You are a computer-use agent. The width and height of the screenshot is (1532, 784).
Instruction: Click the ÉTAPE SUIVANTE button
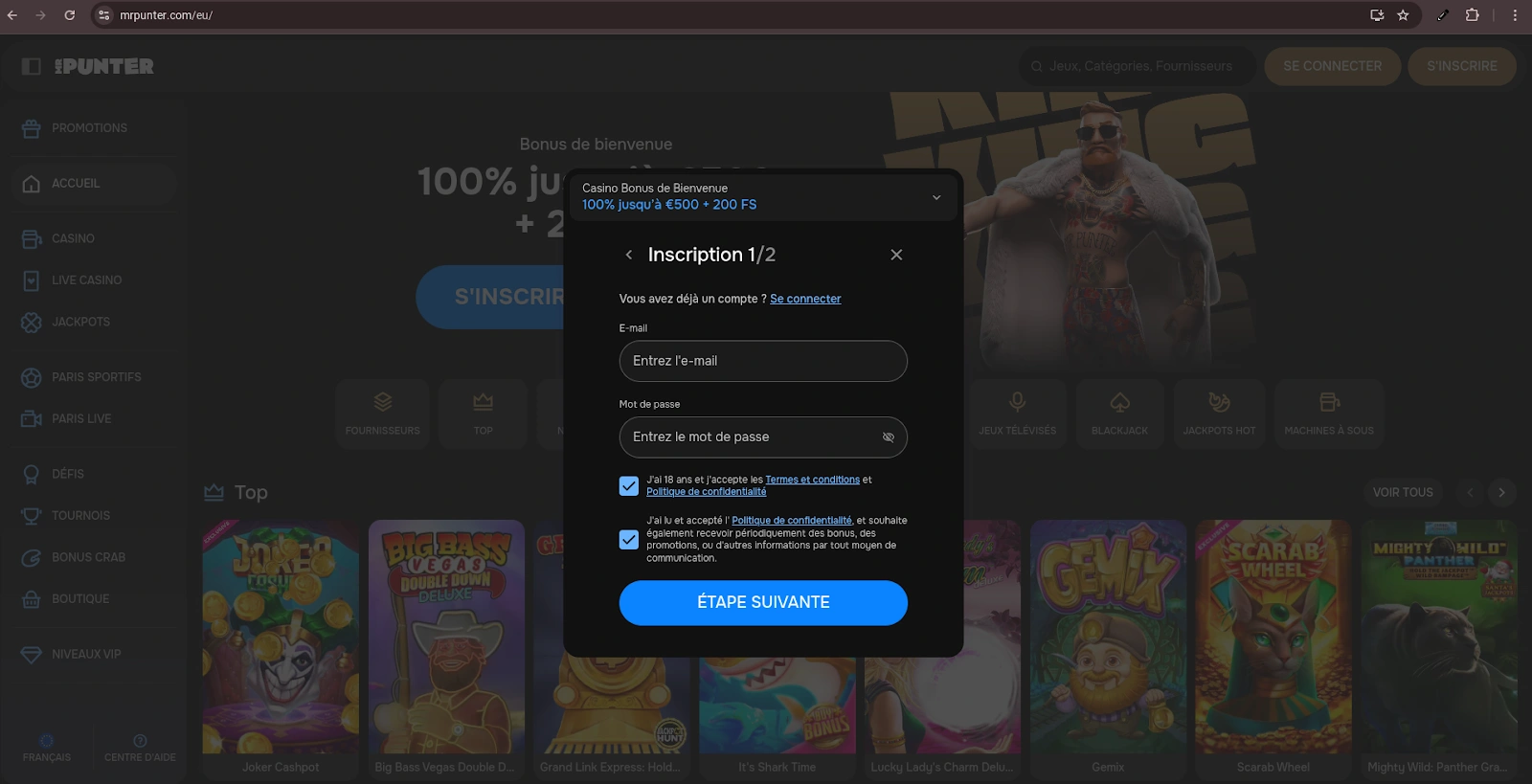(x=763, y=603)
